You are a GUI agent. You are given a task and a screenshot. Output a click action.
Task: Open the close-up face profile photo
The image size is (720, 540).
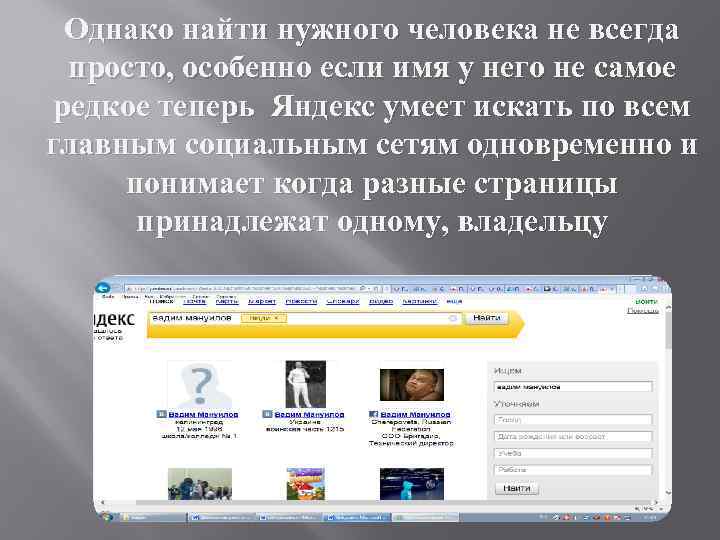pyautogui.click(x=411, y=385)
